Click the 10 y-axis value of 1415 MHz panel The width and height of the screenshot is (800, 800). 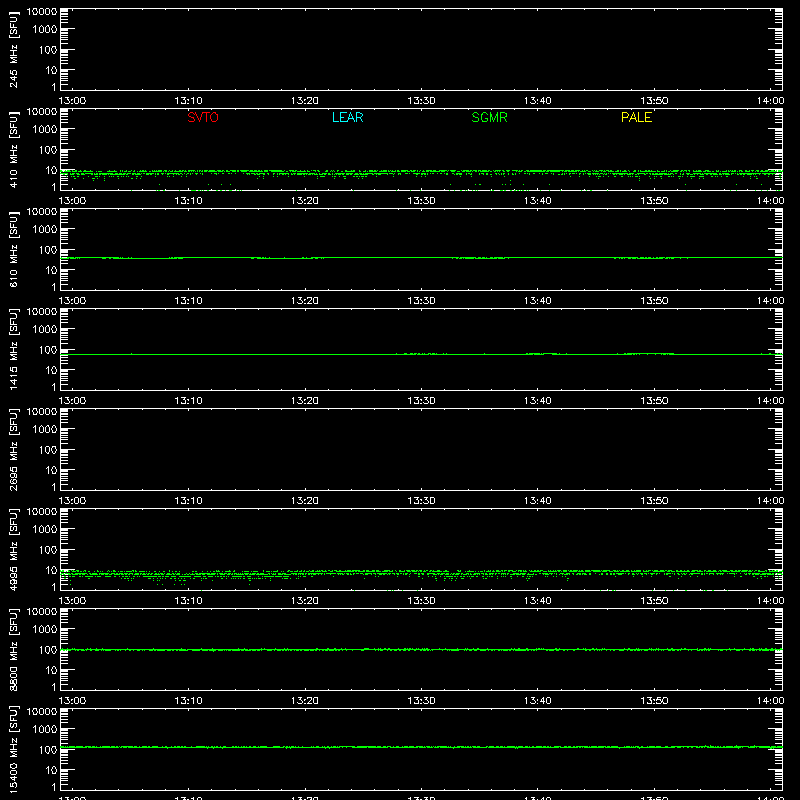click(x=52, y=370)
